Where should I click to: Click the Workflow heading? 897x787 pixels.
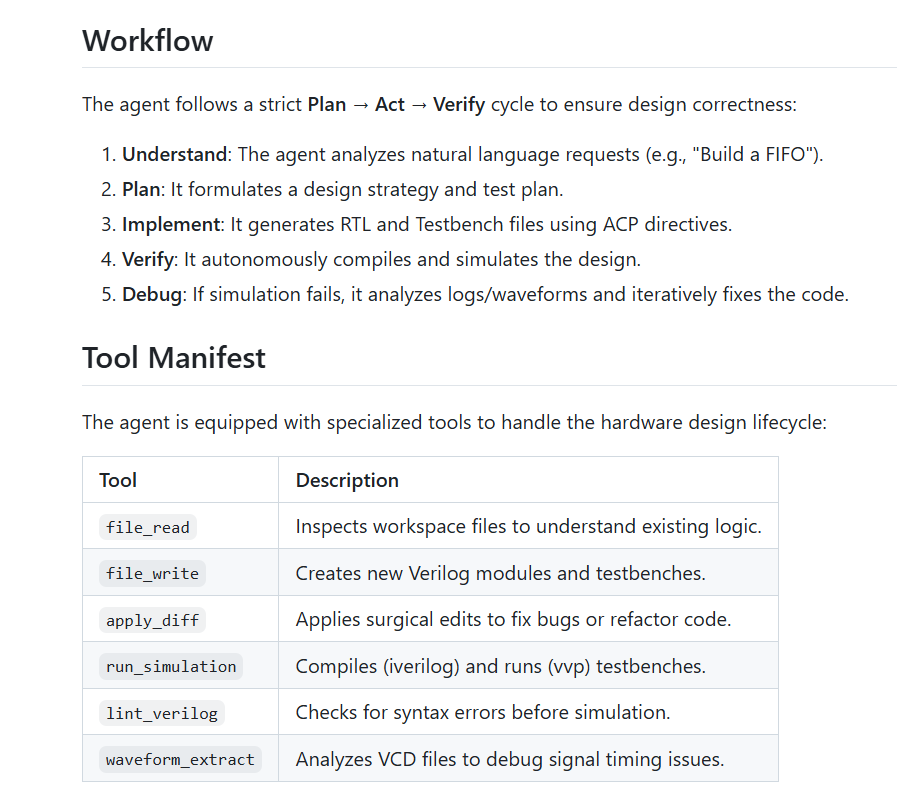point(148,41)
